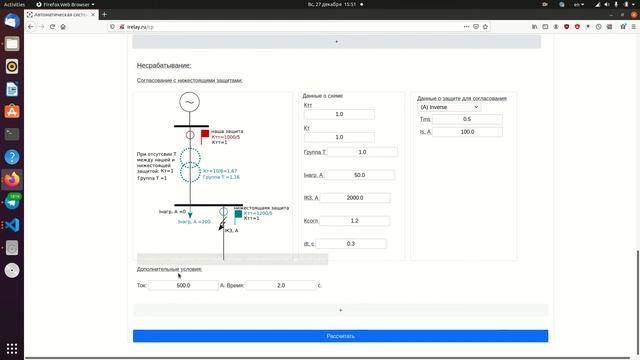Viewport: 640px width, 360px height.
Task: Focus the Ктт input field
Action: pyautogui.click(x=339, y=114)
